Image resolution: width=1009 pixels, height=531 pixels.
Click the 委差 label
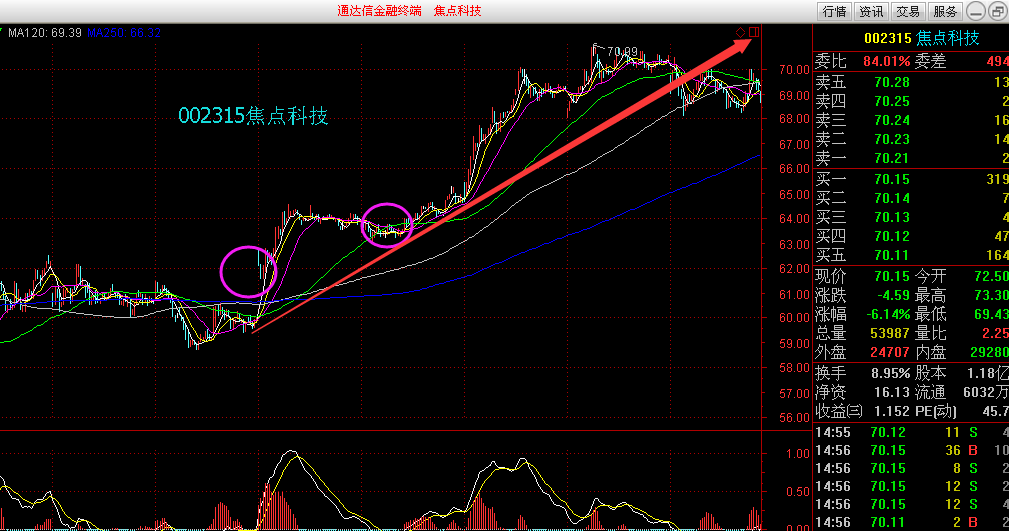coord(930,62)
